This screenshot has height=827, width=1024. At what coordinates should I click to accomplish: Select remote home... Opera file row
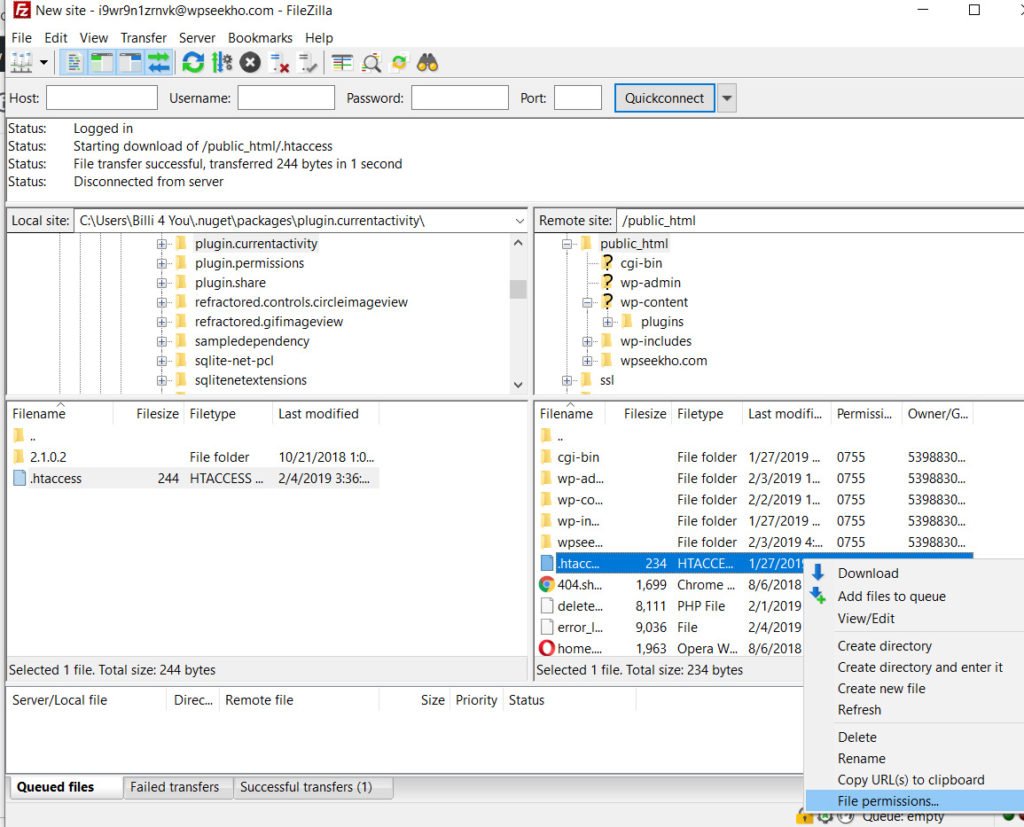point(670,649)
